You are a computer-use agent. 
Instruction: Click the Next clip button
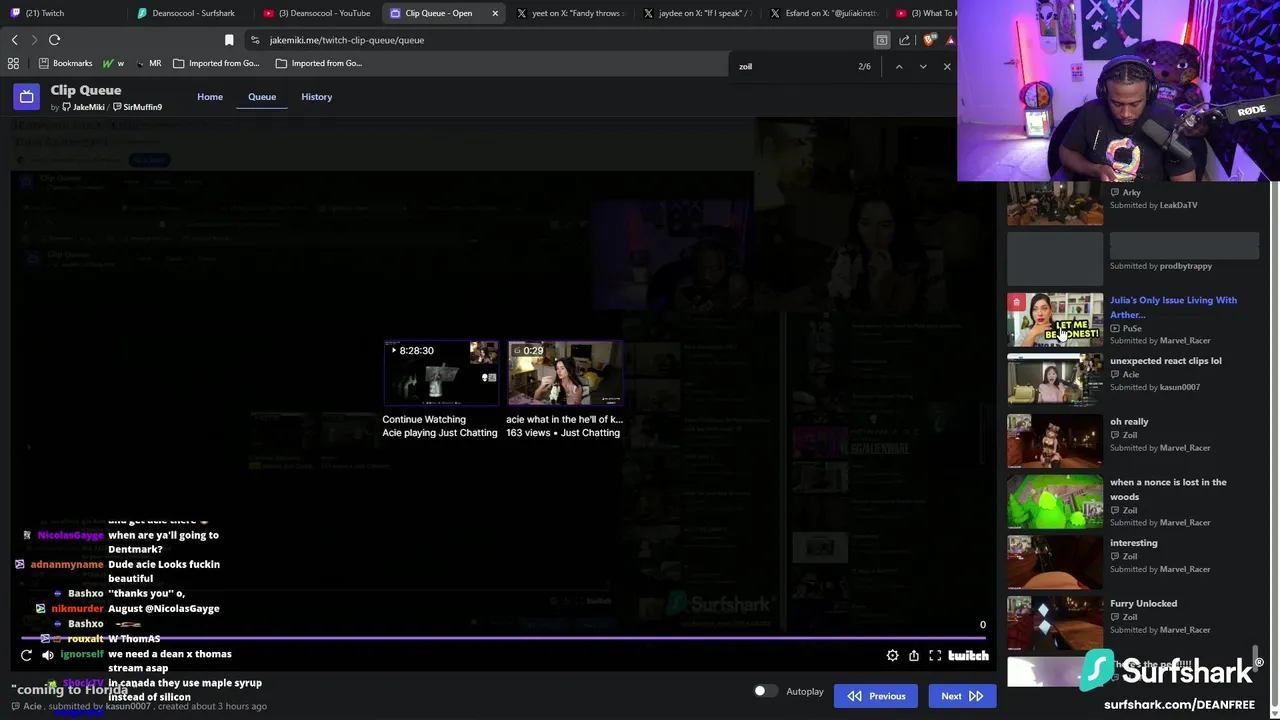962,696
